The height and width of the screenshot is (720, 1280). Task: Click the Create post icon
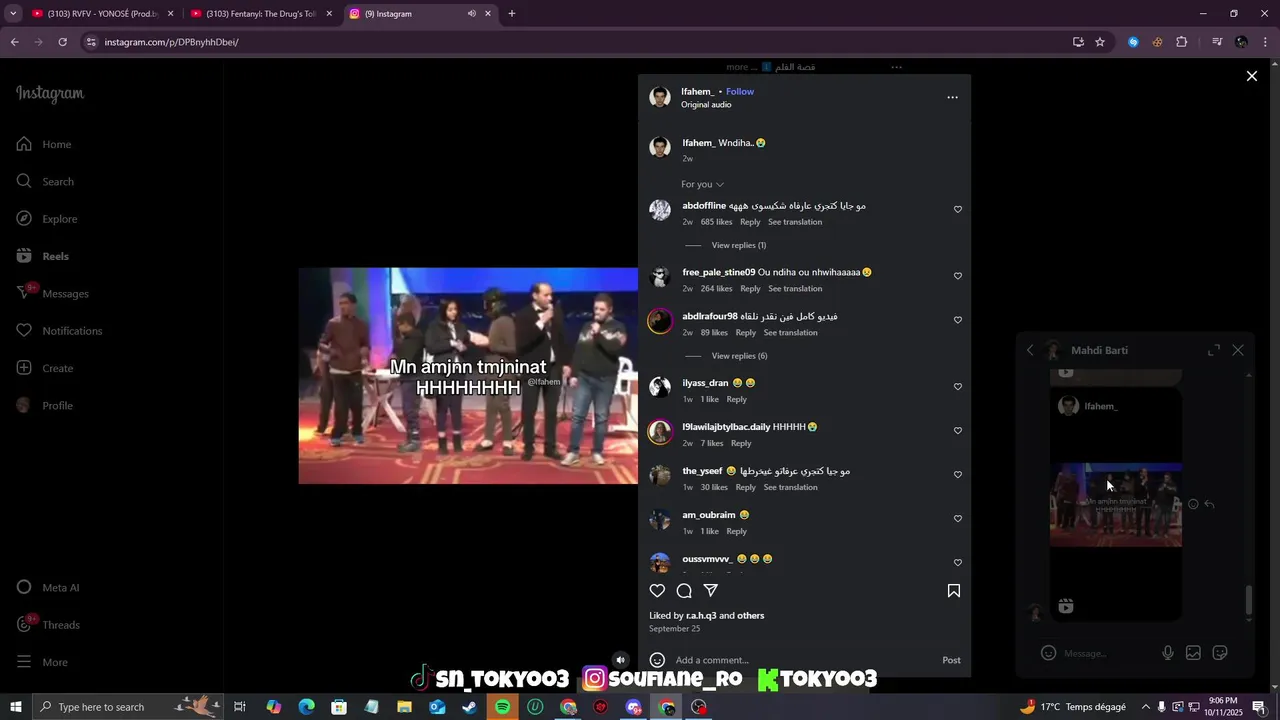click(x=25, y=368)
